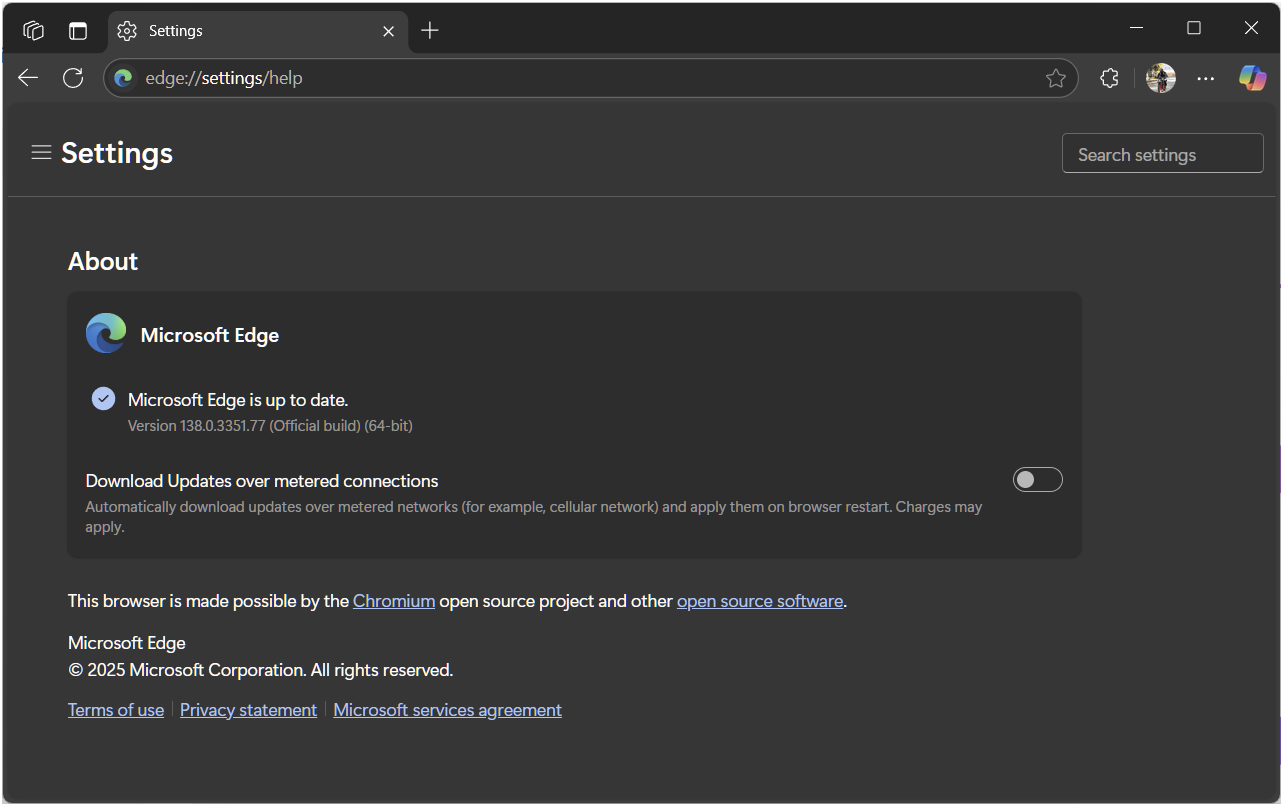Click the 'Microsoft Edge is up to date.' text
The height and width of the screenshot is (806, 1283).
tap(238, 400)
